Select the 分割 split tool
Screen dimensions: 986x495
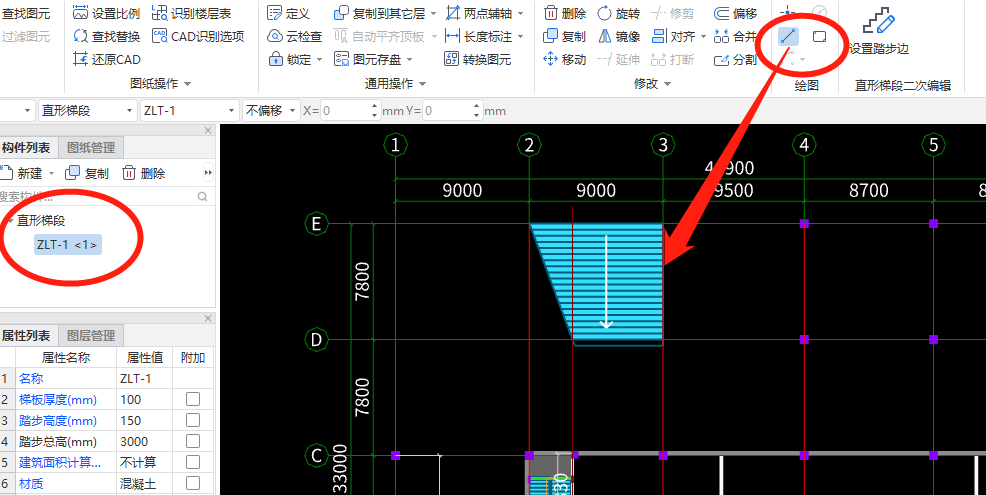coord(736,60)
